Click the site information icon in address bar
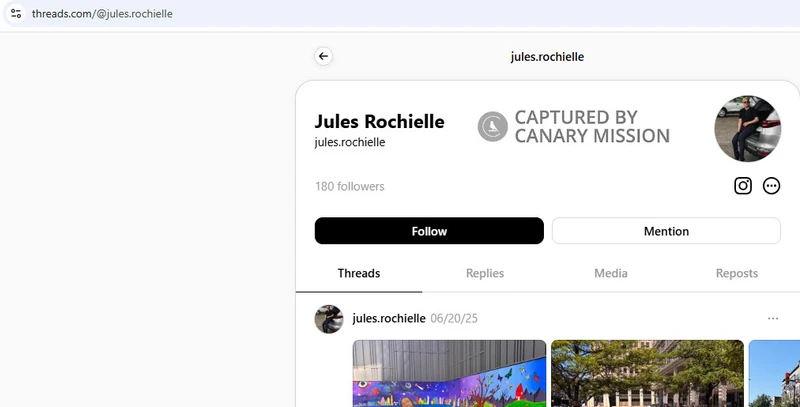Image resolution: width=800 pixels, height=407 pixels. [16, 14]
